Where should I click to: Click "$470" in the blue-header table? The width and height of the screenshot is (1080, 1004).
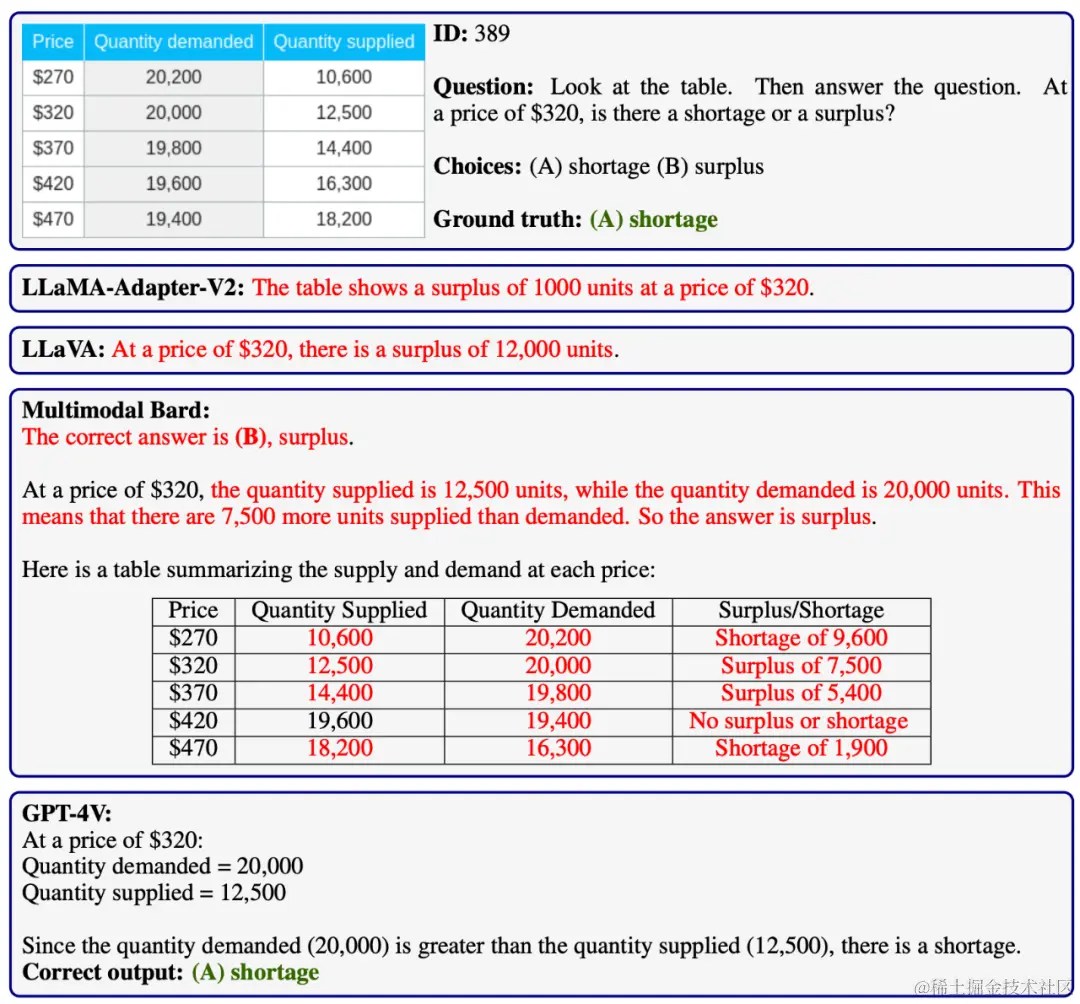point(53,219)
